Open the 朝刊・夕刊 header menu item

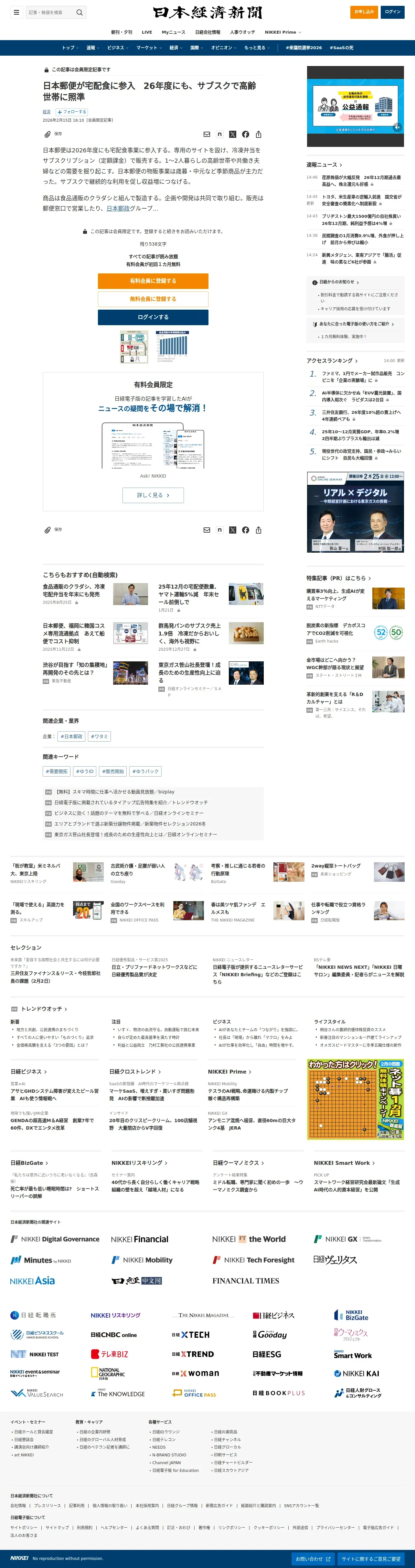[122, 32]
